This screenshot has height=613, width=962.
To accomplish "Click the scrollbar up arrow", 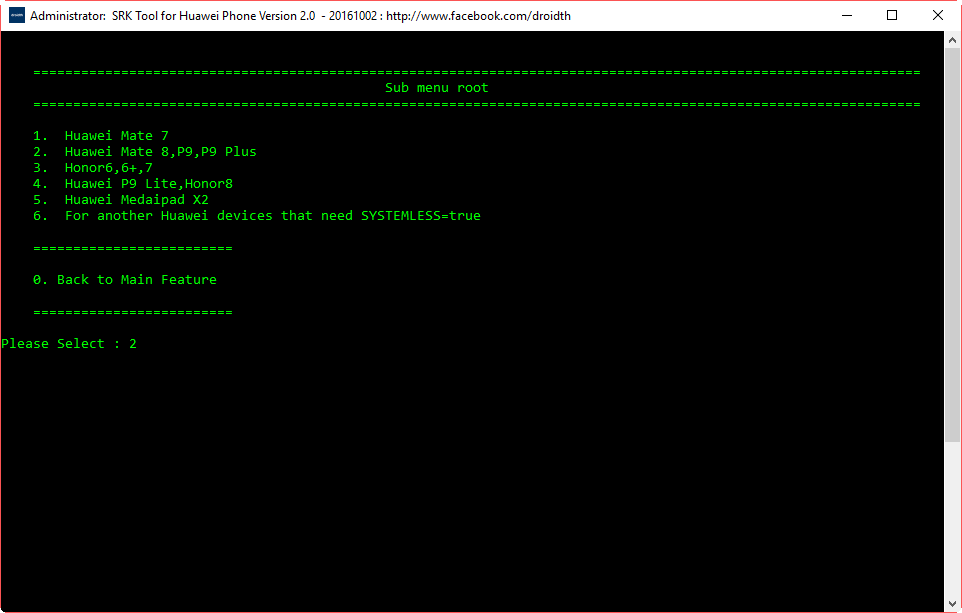I will click(952, 40).
